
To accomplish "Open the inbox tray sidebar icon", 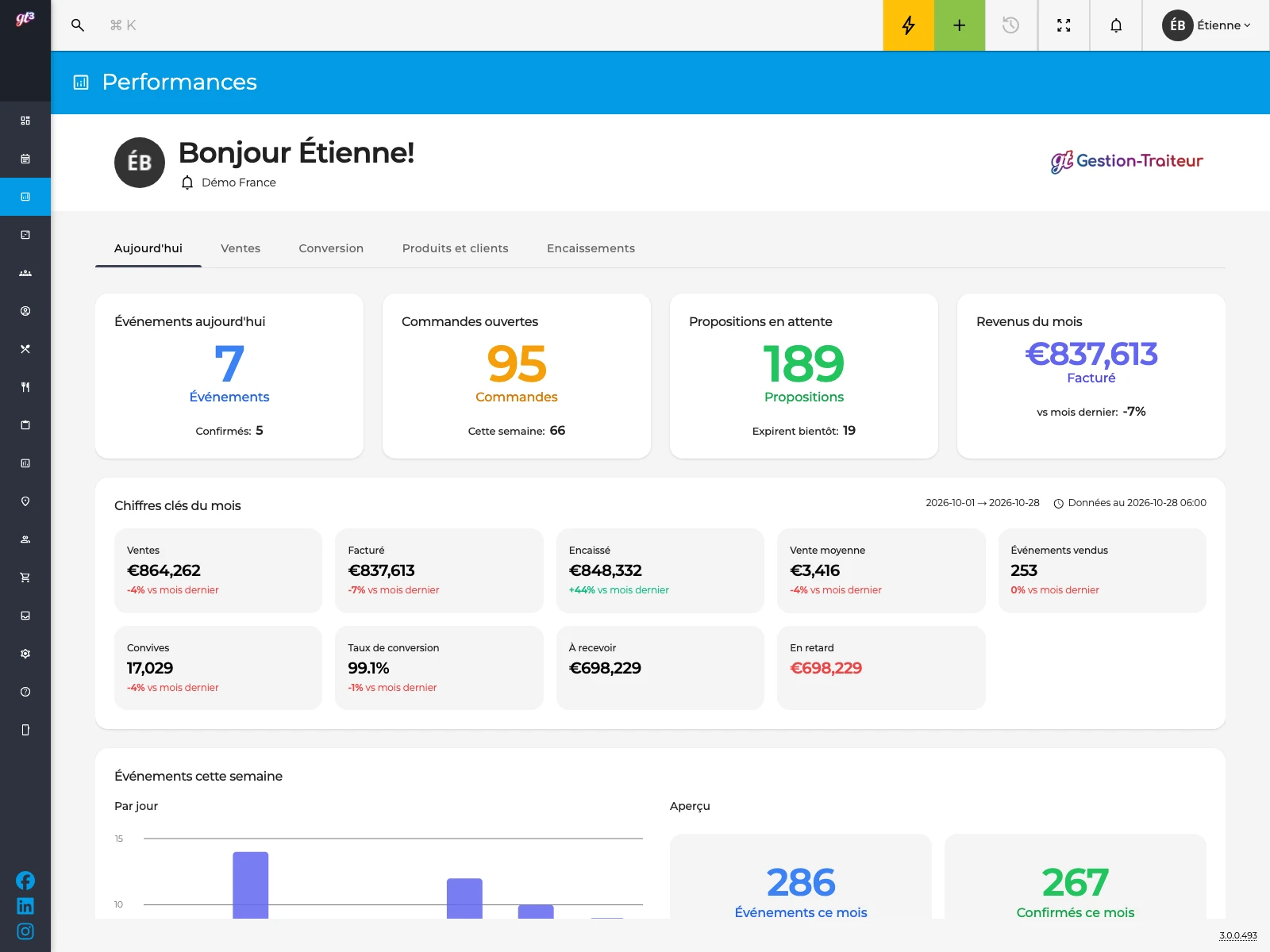I will 25,616.
